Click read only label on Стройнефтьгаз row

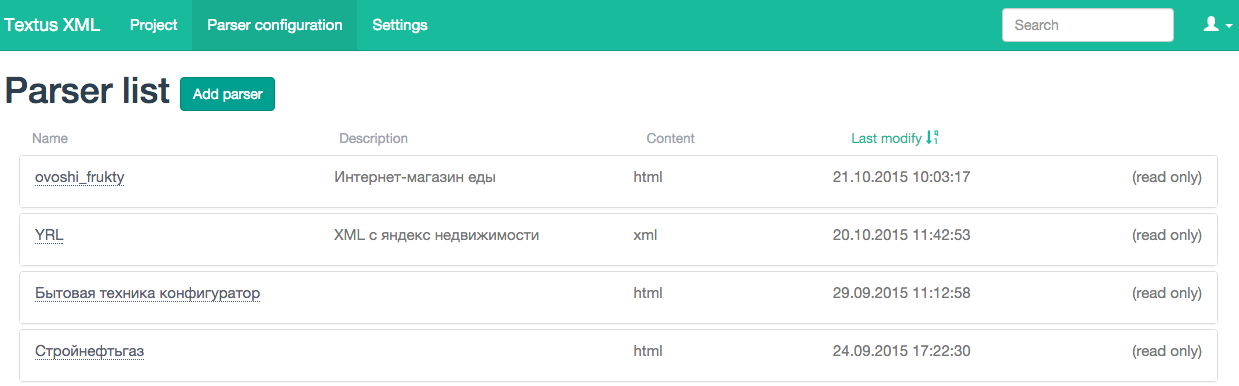tap(1166, 351)
